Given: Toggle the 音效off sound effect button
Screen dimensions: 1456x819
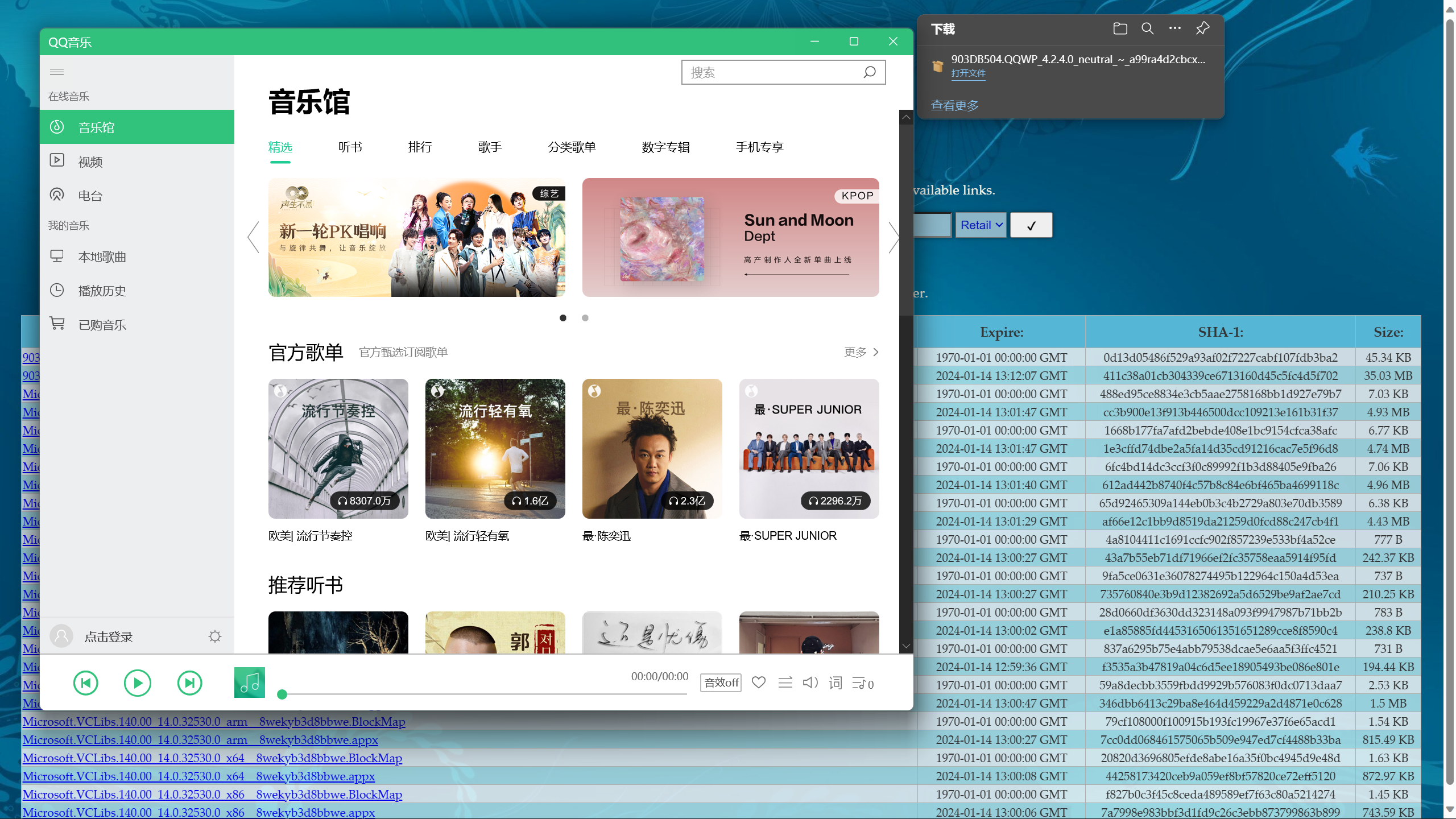Looking at the screenshot, I should [x=720, y=682].
